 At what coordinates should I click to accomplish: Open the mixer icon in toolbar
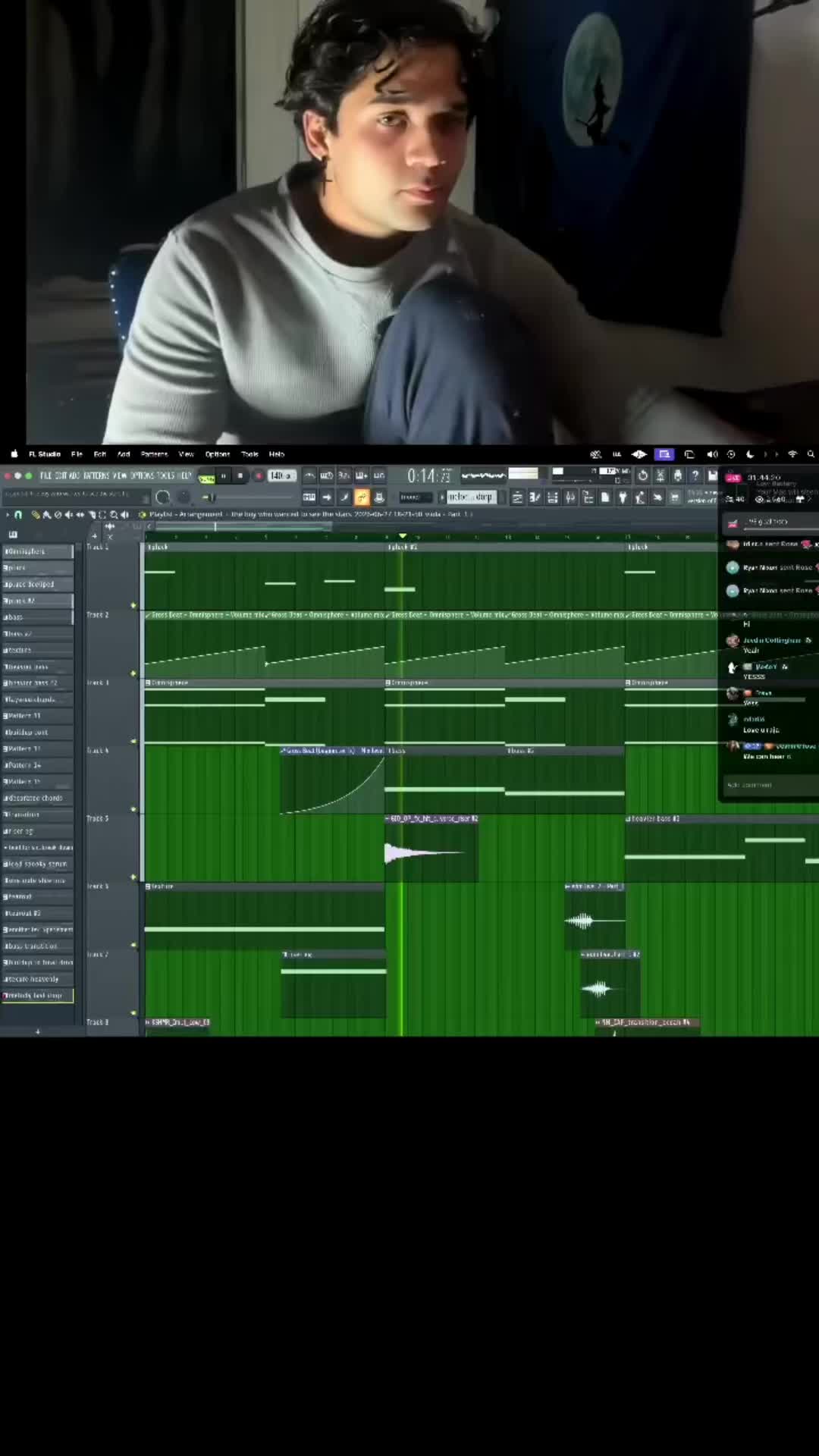pos(570,497)
